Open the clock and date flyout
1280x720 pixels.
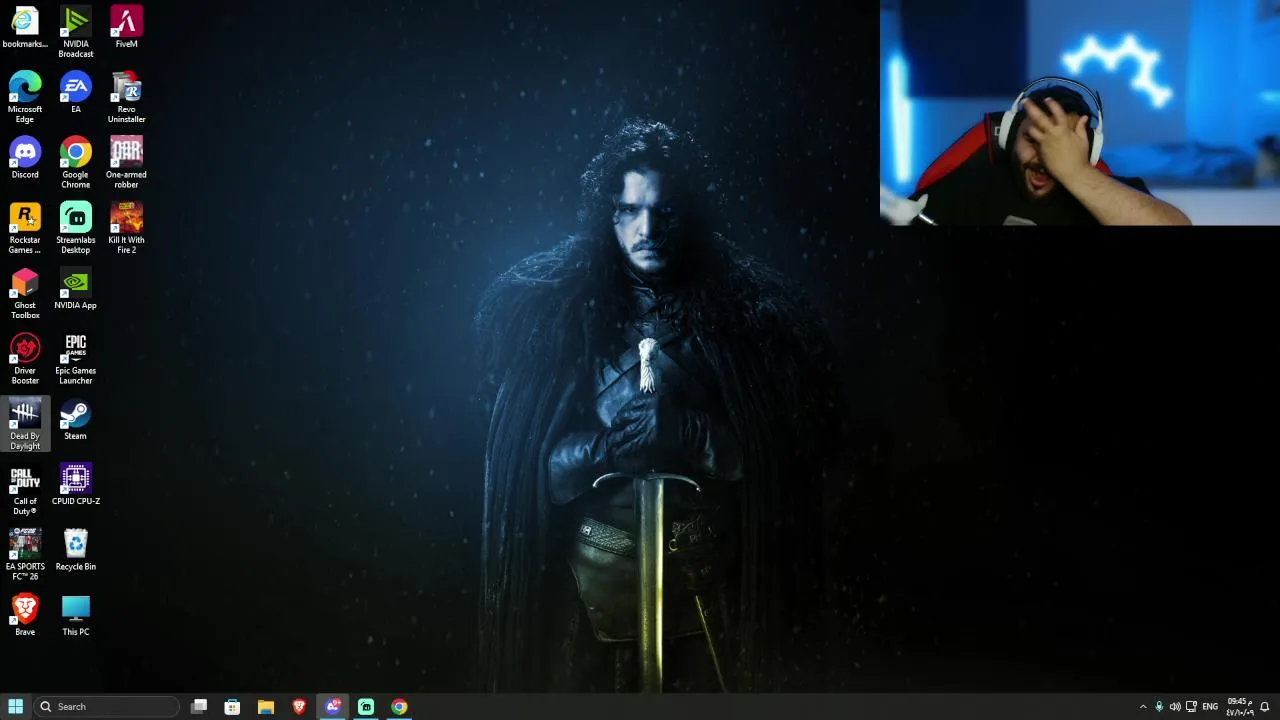coord(1240,707)
